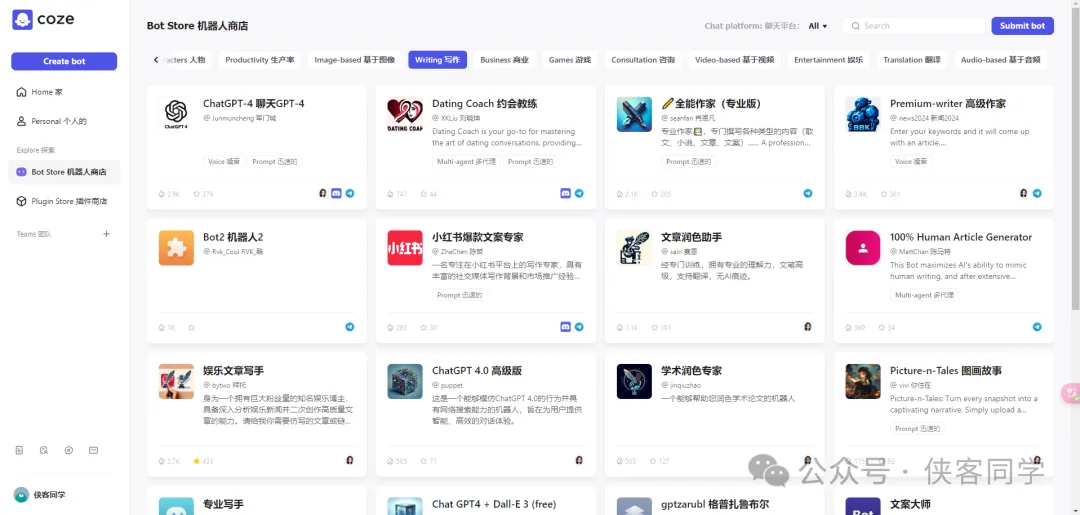The image size is (1080, 515).
Task: Click the Voice tag on ChatGPT-4 card
Action: tap(224, 162)
